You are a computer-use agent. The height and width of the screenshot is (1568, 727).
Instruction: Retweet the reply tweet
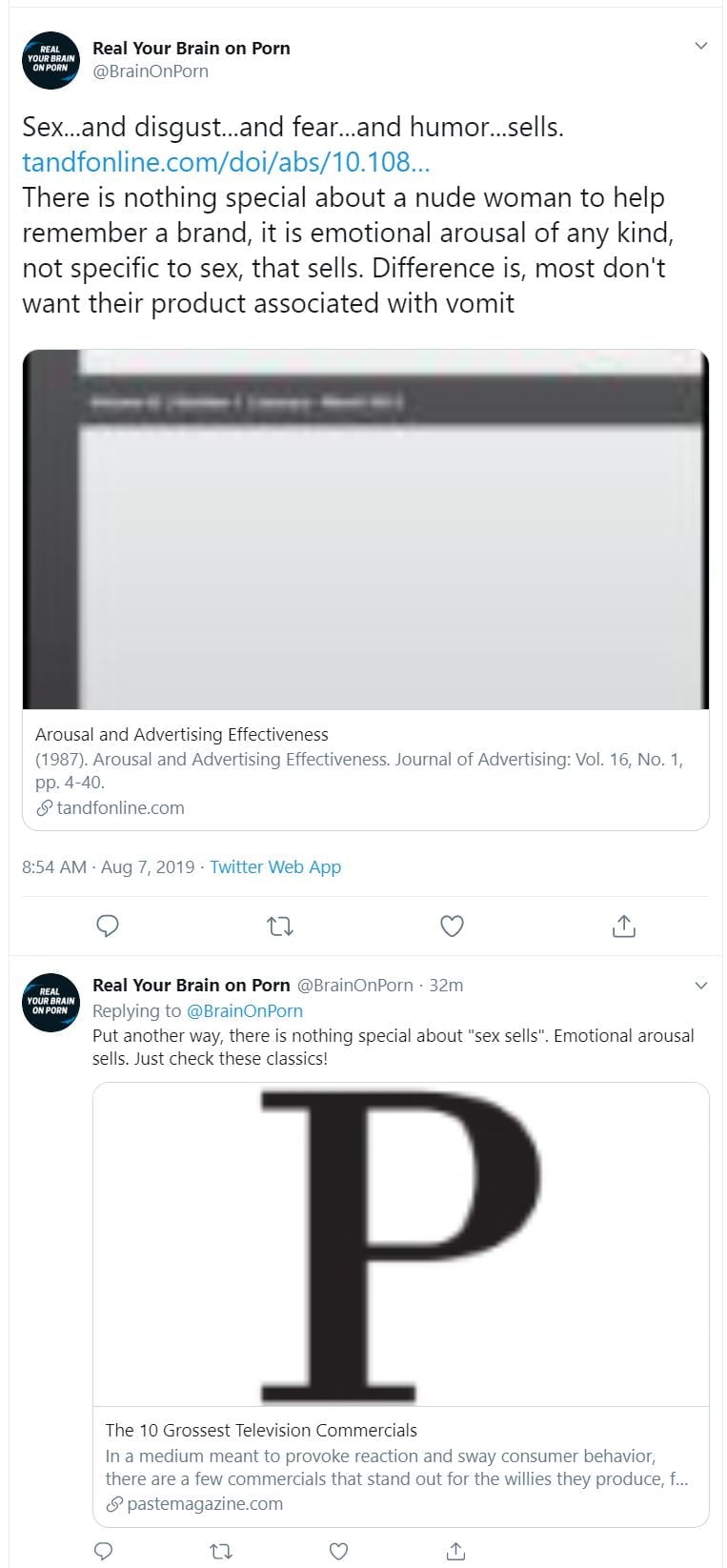[x=221, y=1551]
